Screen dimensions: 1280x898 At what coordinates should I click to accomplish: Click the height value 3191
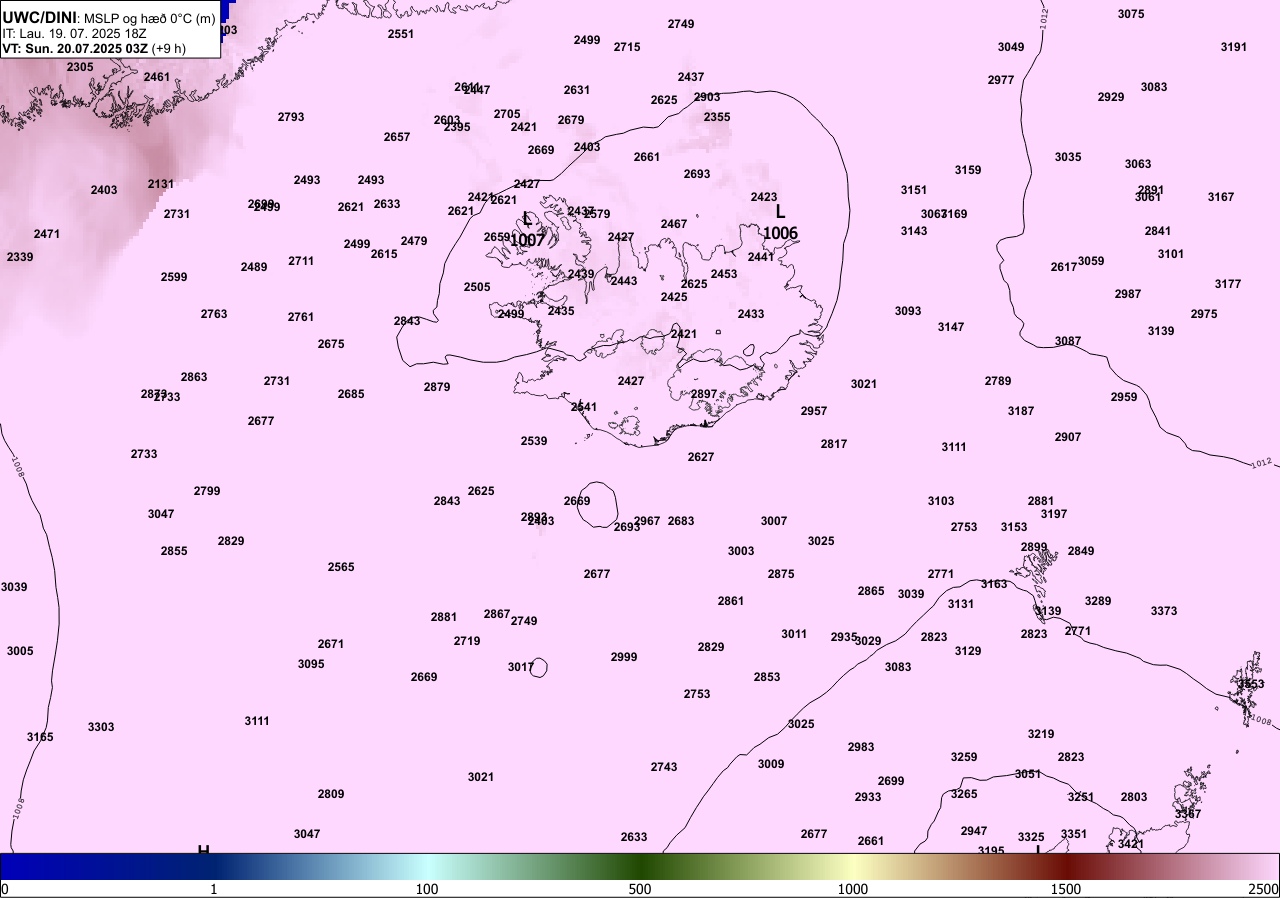(x=1234, y=47)
